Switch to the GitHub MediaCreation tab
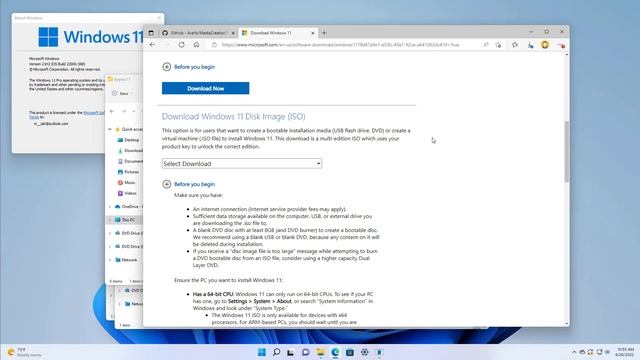Image resolution: width=640 pixels, height=360 pixels. 198,33
